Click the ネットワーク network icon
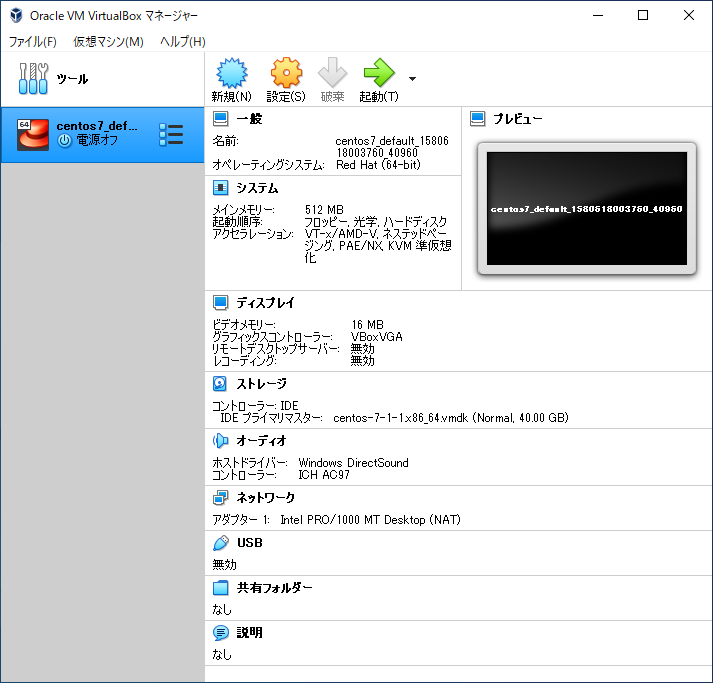713x683 pixels. click(x=221, y=497)
